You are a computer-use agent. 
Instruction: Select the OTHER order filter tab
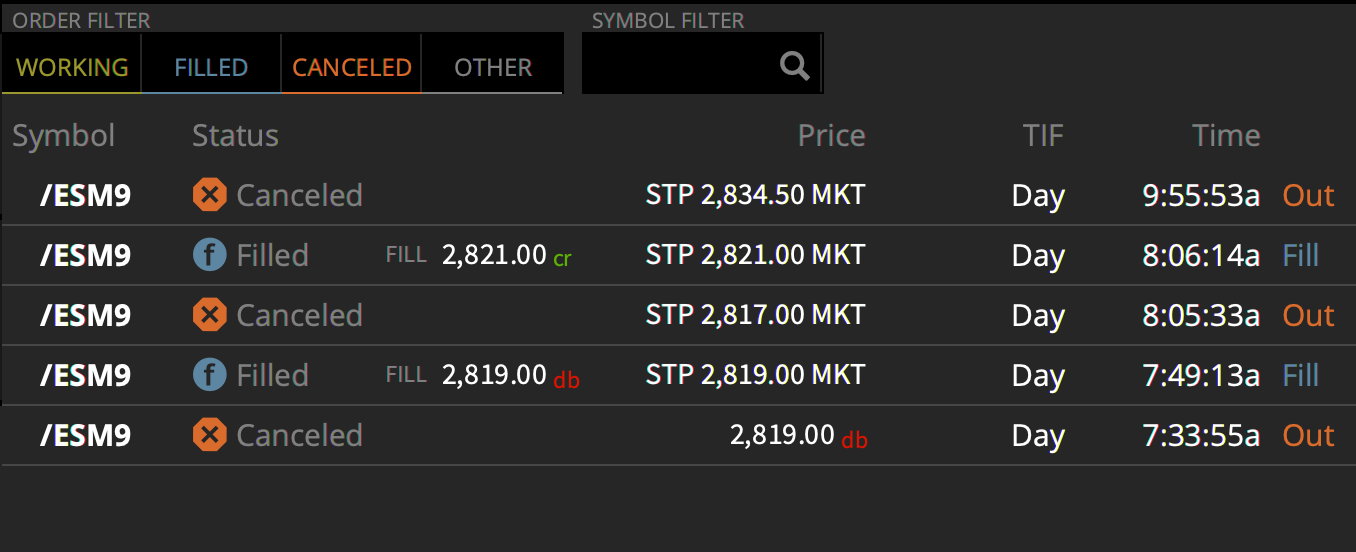493,67
